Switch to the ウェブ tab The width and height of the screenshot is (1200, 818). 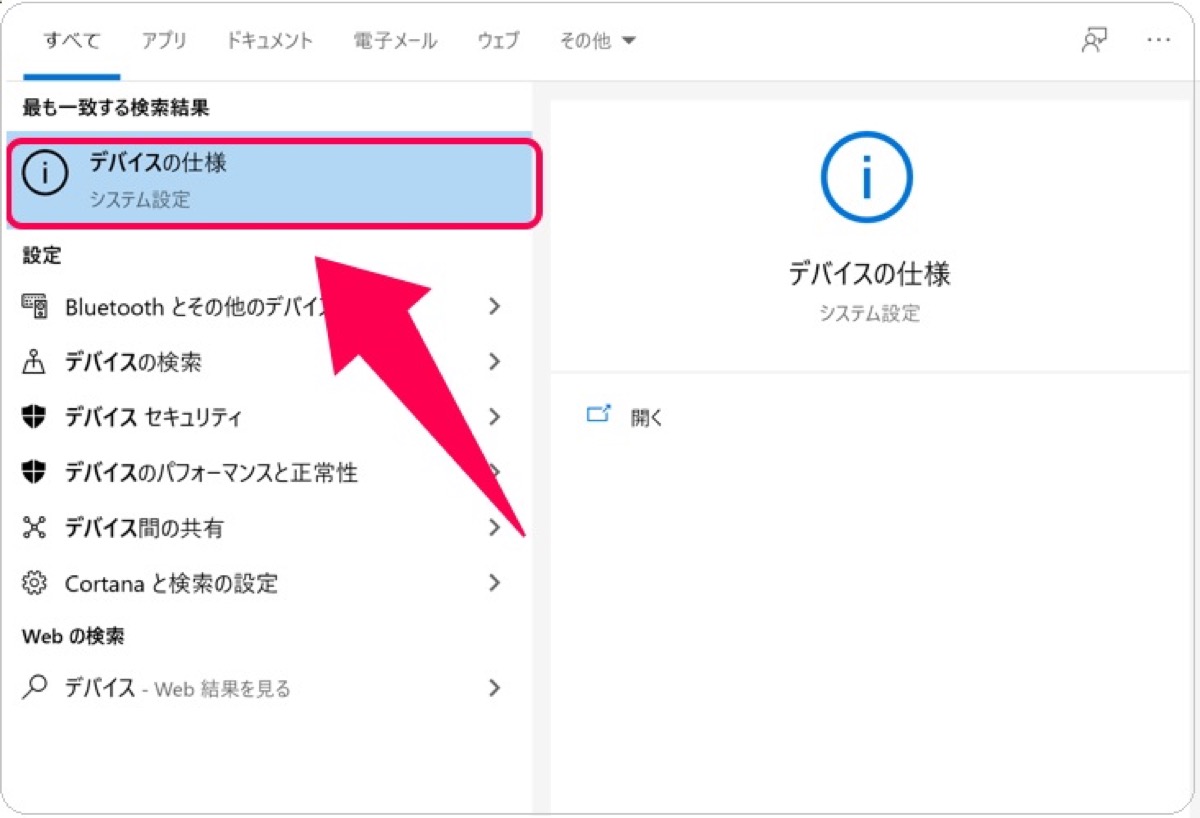point(498,41)
